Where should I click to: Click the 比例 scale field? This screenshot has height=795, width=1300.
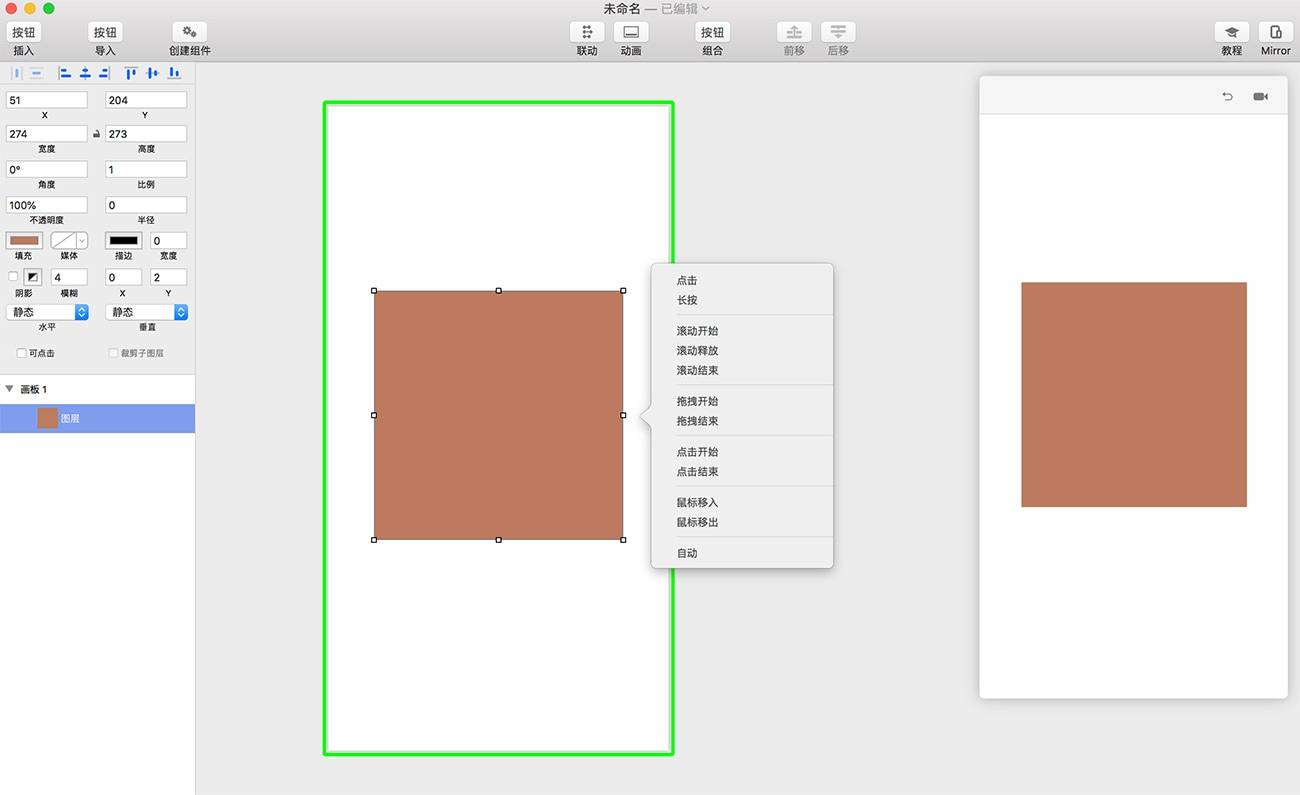[146, 170]
